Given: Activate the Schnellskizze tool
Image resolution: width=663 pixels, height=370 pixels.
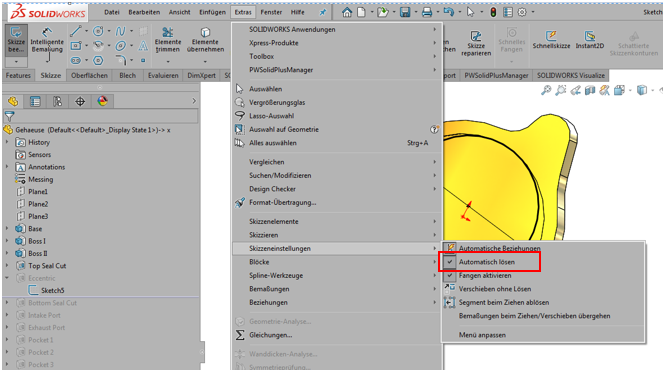Looking at the screenshot, I should click(551, 40).
